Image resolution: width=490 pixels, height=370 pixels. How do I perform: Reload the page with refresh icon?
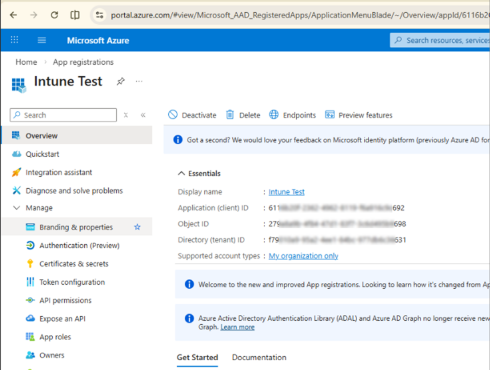[54, 15]
